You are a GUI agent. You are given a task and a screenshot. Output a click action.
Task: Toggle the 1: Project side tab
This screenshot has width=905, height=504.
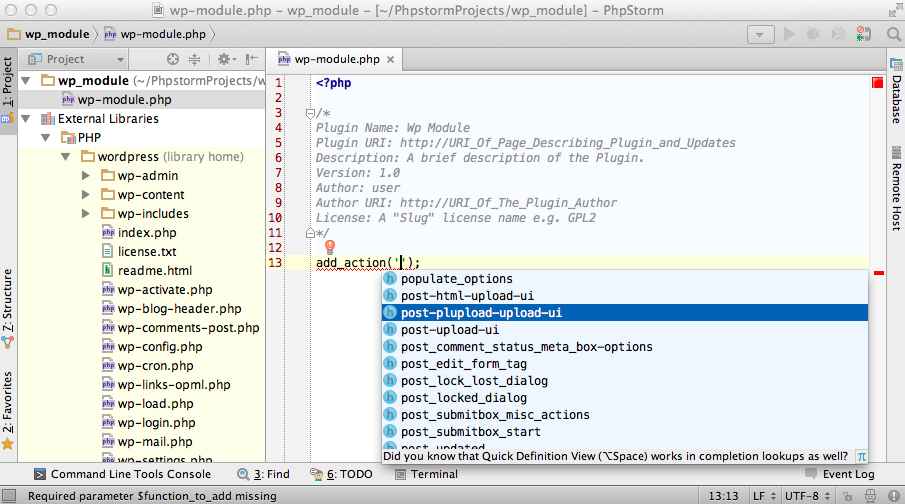point(8,91)
